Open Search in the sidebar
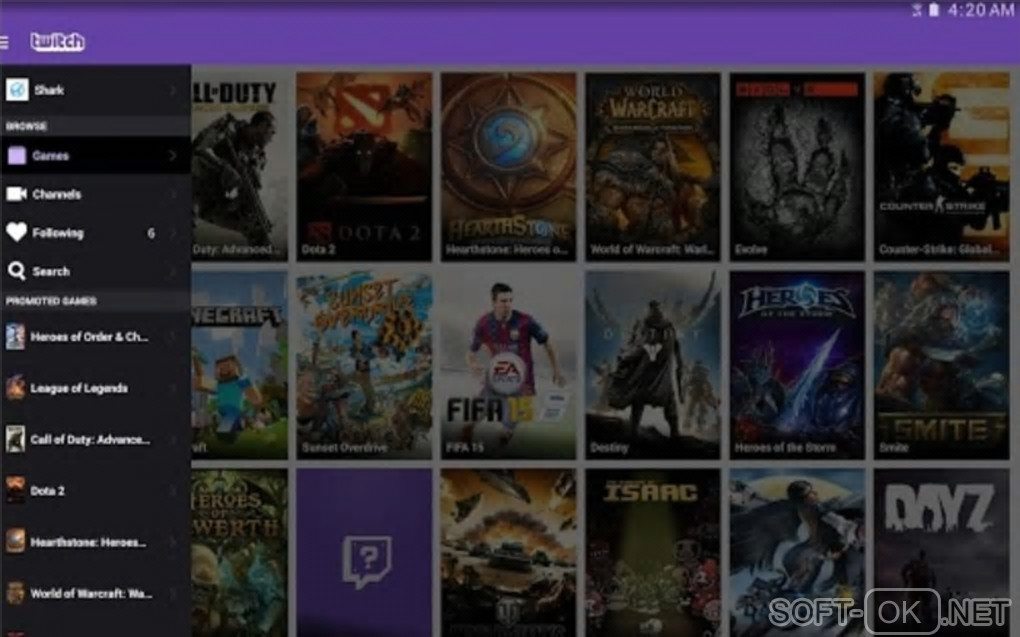Viewport: 1020px width, 637px height. click(96, 271)
